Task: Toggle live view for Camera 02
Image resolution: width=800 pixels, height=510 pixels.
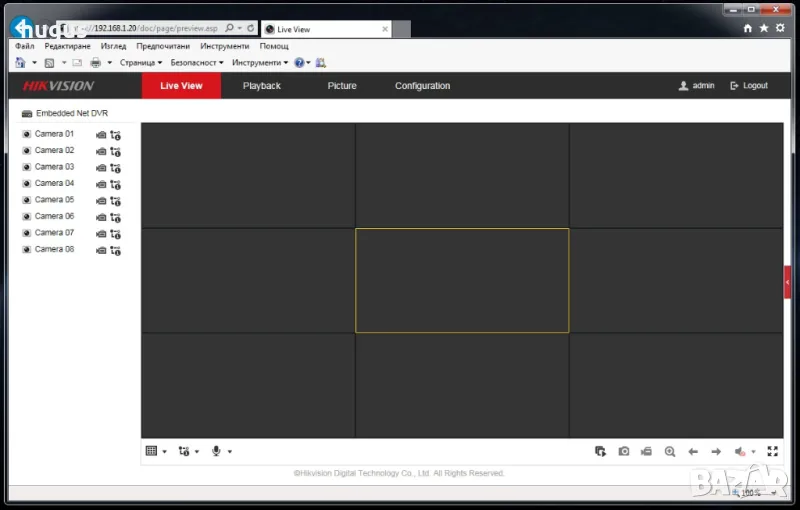Action: [27, 151]
